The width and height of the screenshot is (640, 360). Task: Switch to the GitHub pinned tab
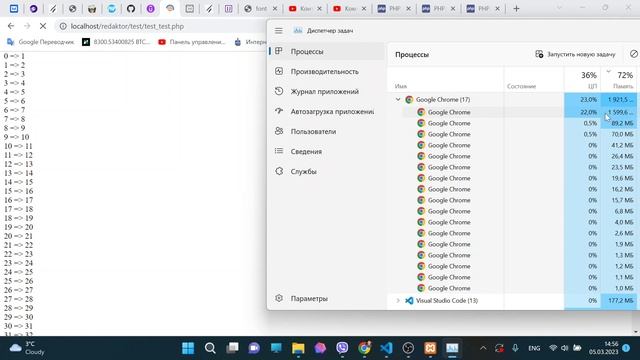(131, 9)
